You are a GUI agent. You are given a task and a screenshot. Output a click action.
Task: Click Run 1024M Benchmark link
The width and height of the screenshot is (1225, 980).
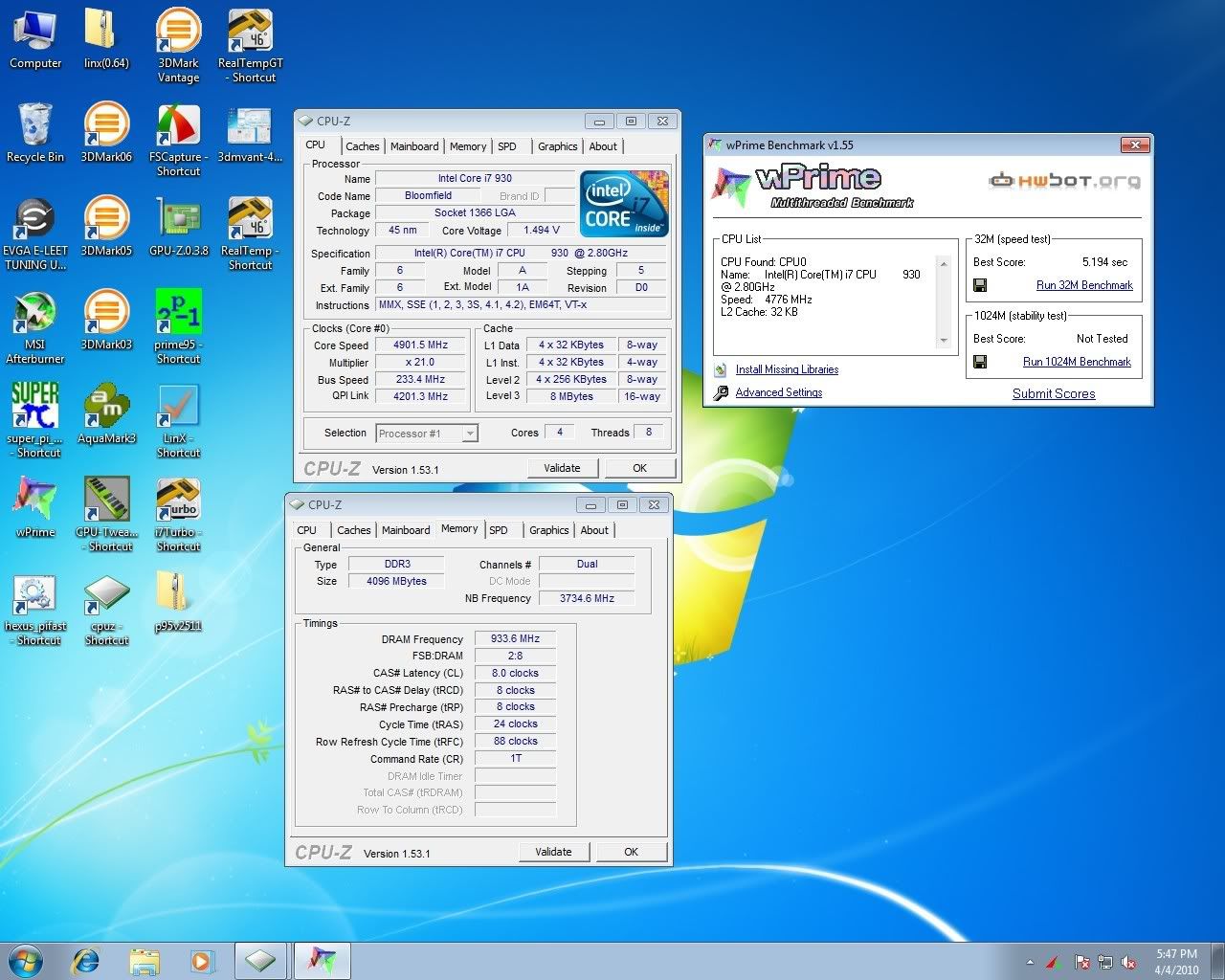click(1077, 362)
